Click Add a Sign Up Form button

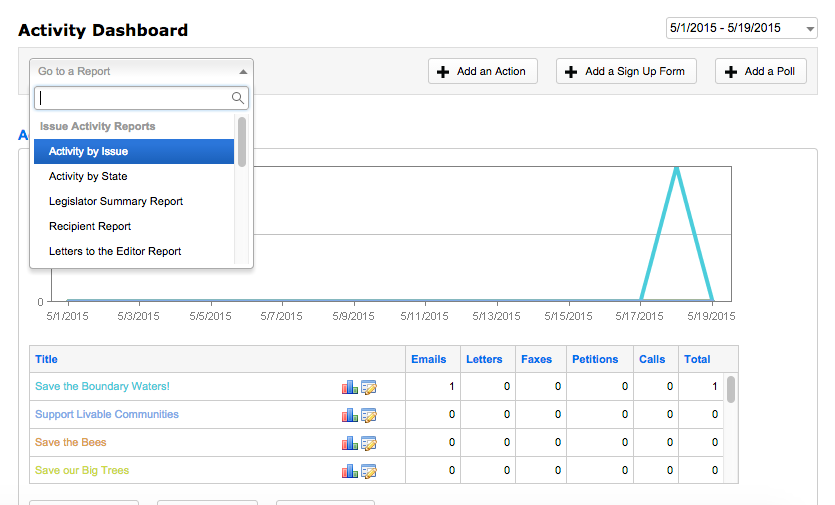coord(626,71)
